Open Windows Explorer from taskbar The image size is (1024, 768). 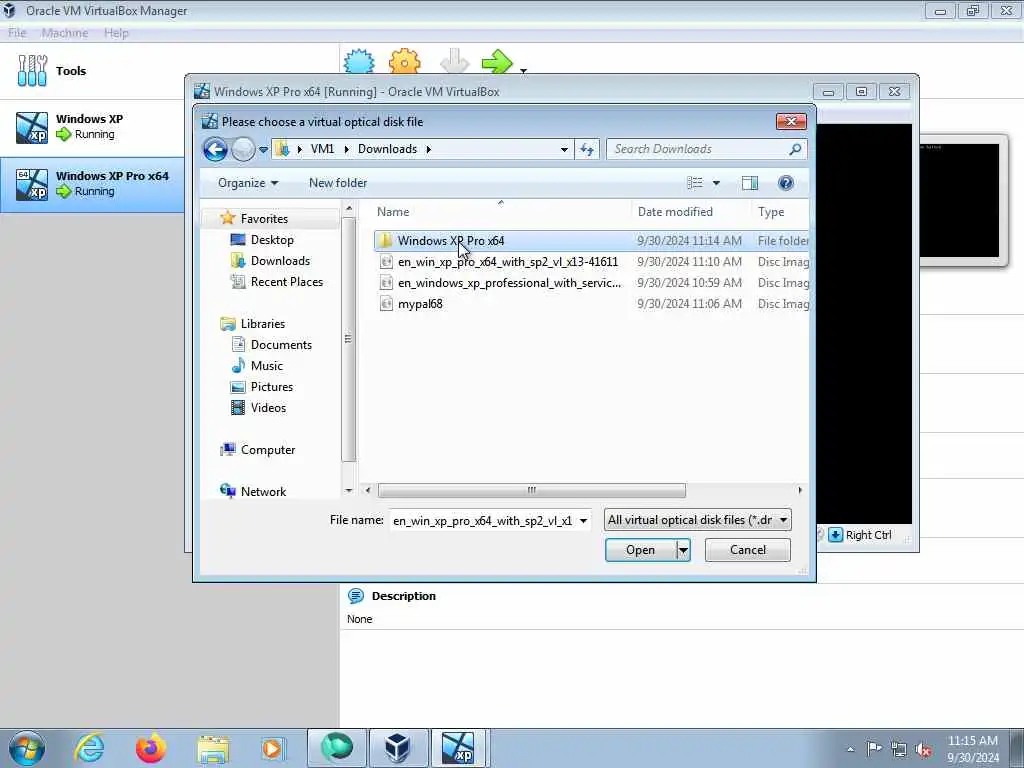coord(213,748)
